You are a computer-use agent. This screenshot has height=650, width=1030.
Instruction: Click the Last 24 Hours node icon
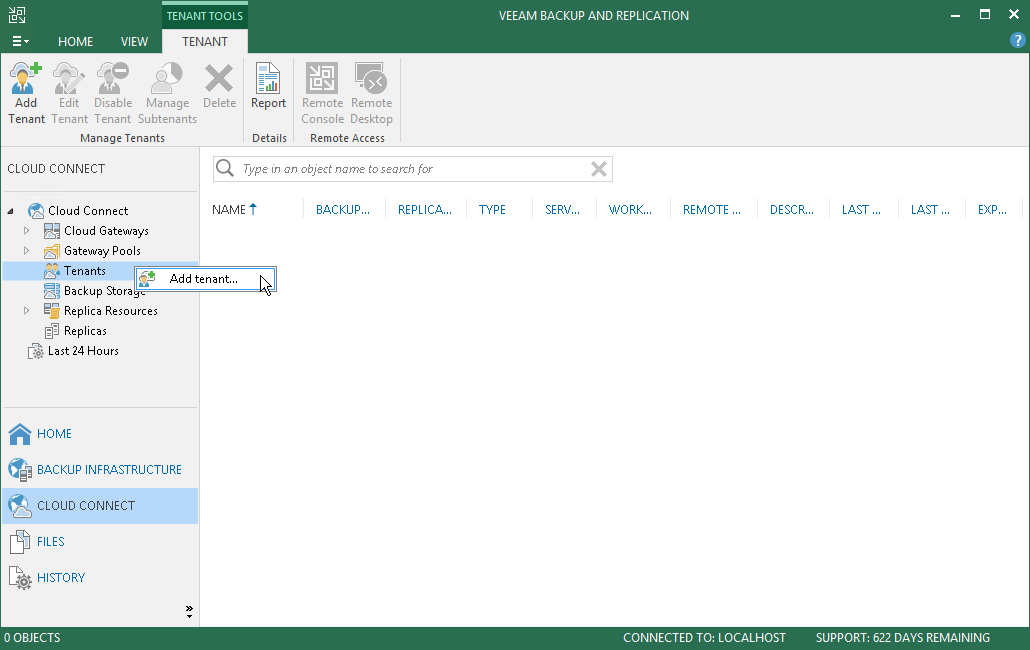[x=35, y=351]
